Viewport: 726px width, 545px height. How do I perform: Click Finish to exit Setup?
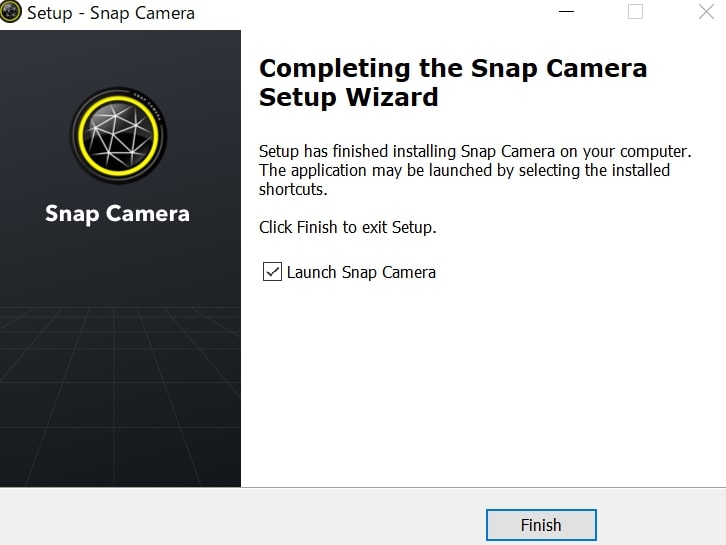(x=541, y=525)
